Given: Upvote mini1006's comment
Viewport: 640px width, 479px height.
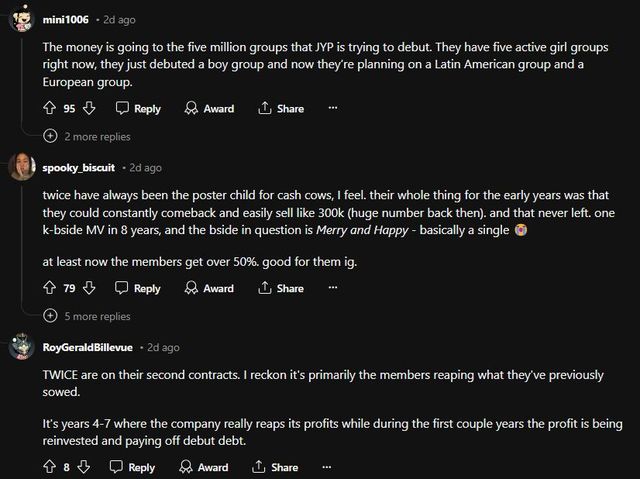Looking at the screenshot, I should tap(49, 108).
